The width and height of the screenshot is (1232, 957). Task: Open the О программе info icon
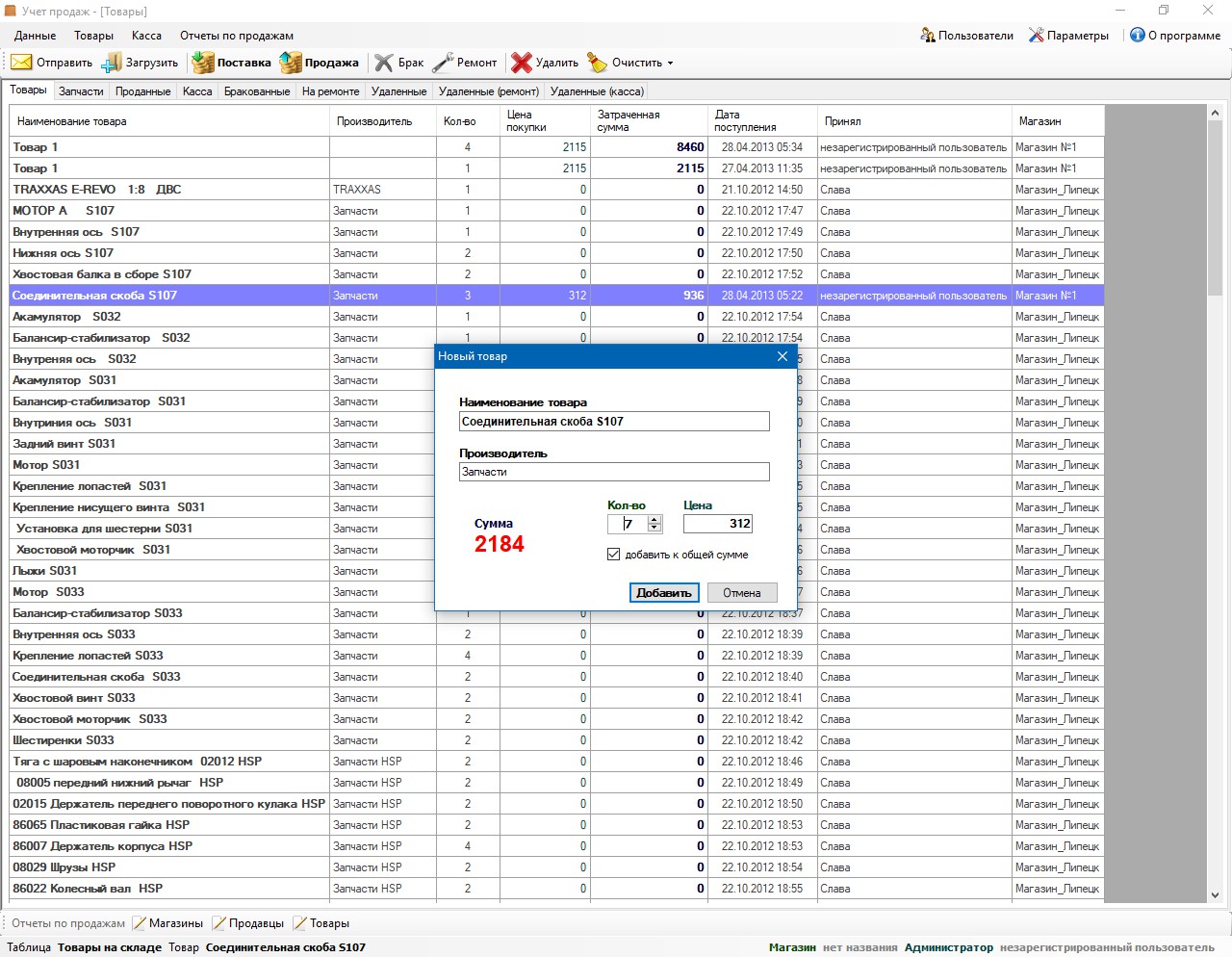[x=1138, y=36]
